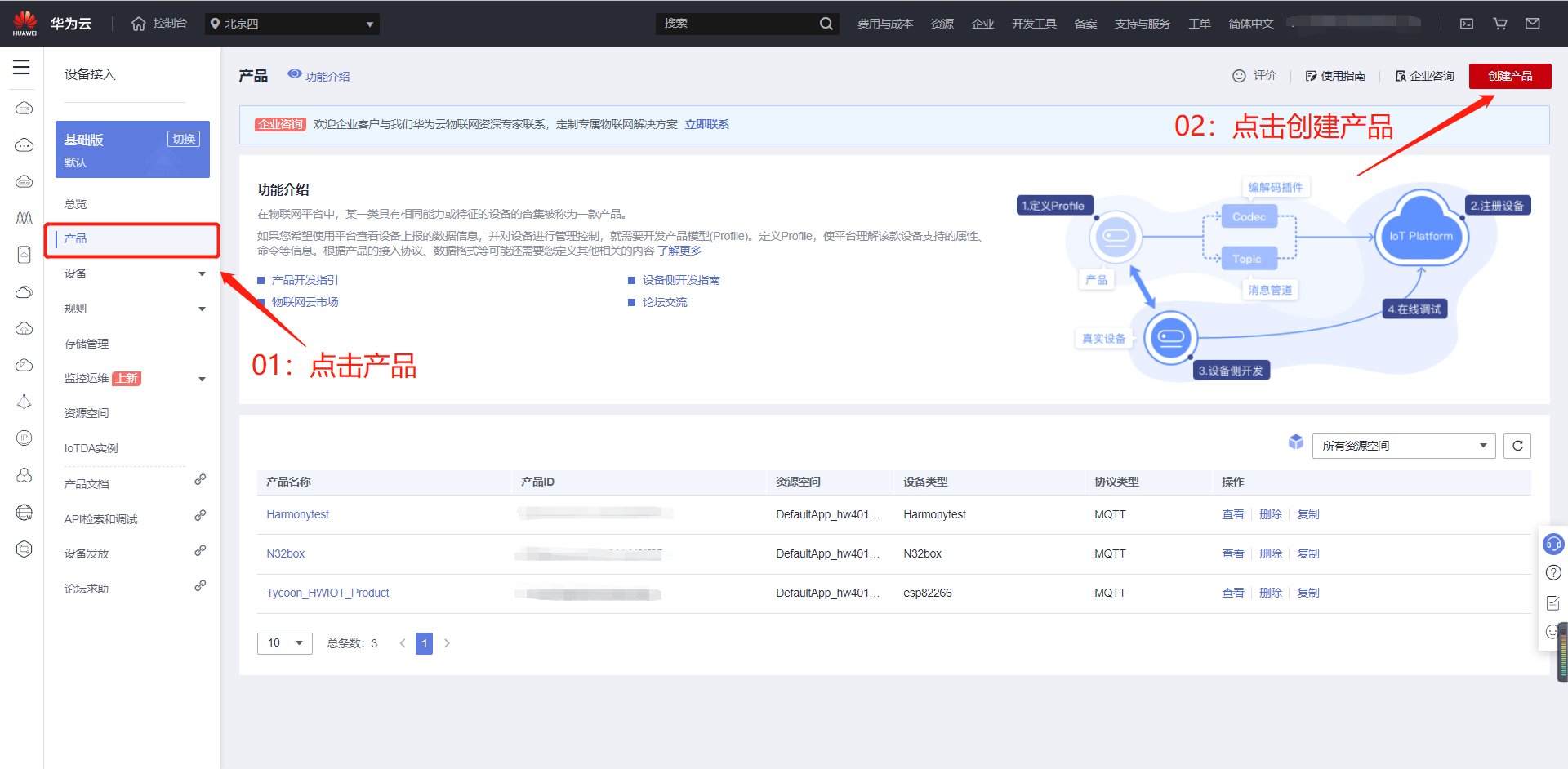Open the external link icon beside 论坛求助
The height and width of the screenshot is (769, 1568).
pyautogui.click(x=200, y=585)
